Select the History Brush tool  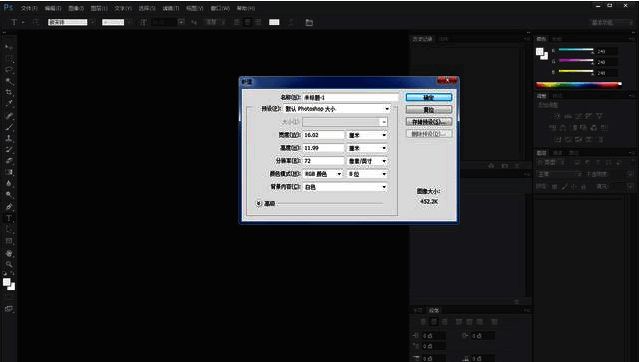point(9,149)
